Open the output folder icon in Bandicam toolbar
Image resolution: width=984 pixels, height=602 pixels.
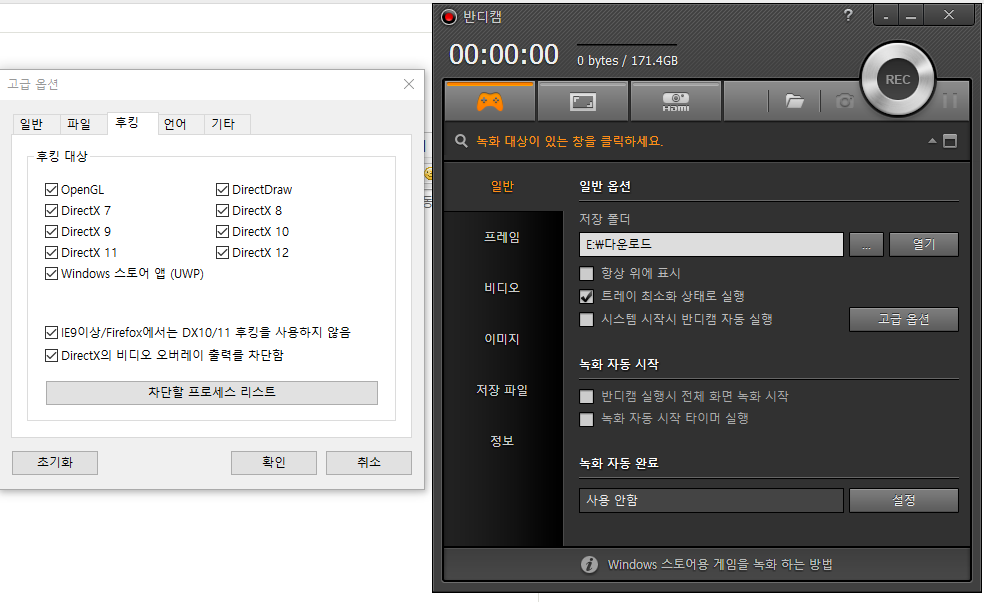click(794, 101)
